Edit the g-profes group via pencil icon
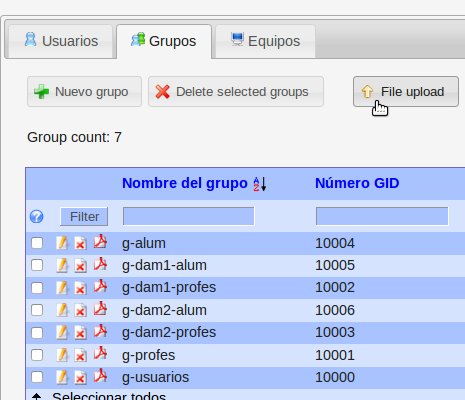This screenshot has width=465, height=400. coord(62,355)
